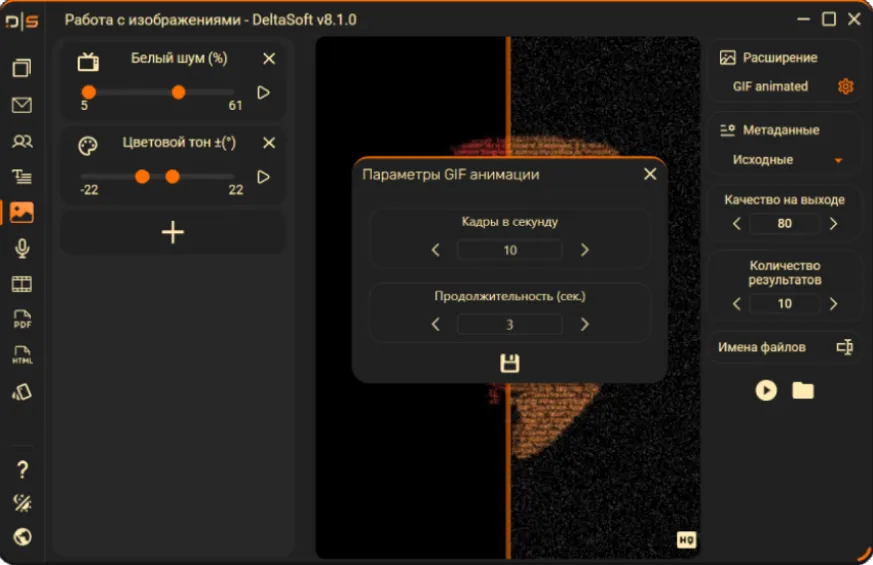
Task: Increase frames per second value
Action: click(x=585, y=250)
